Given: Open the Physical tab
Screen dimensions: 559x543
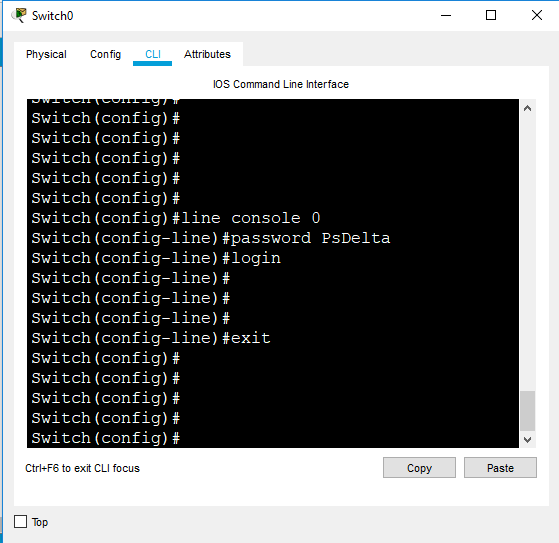Looking at the screenshot, I should click(x=46, y=54).
